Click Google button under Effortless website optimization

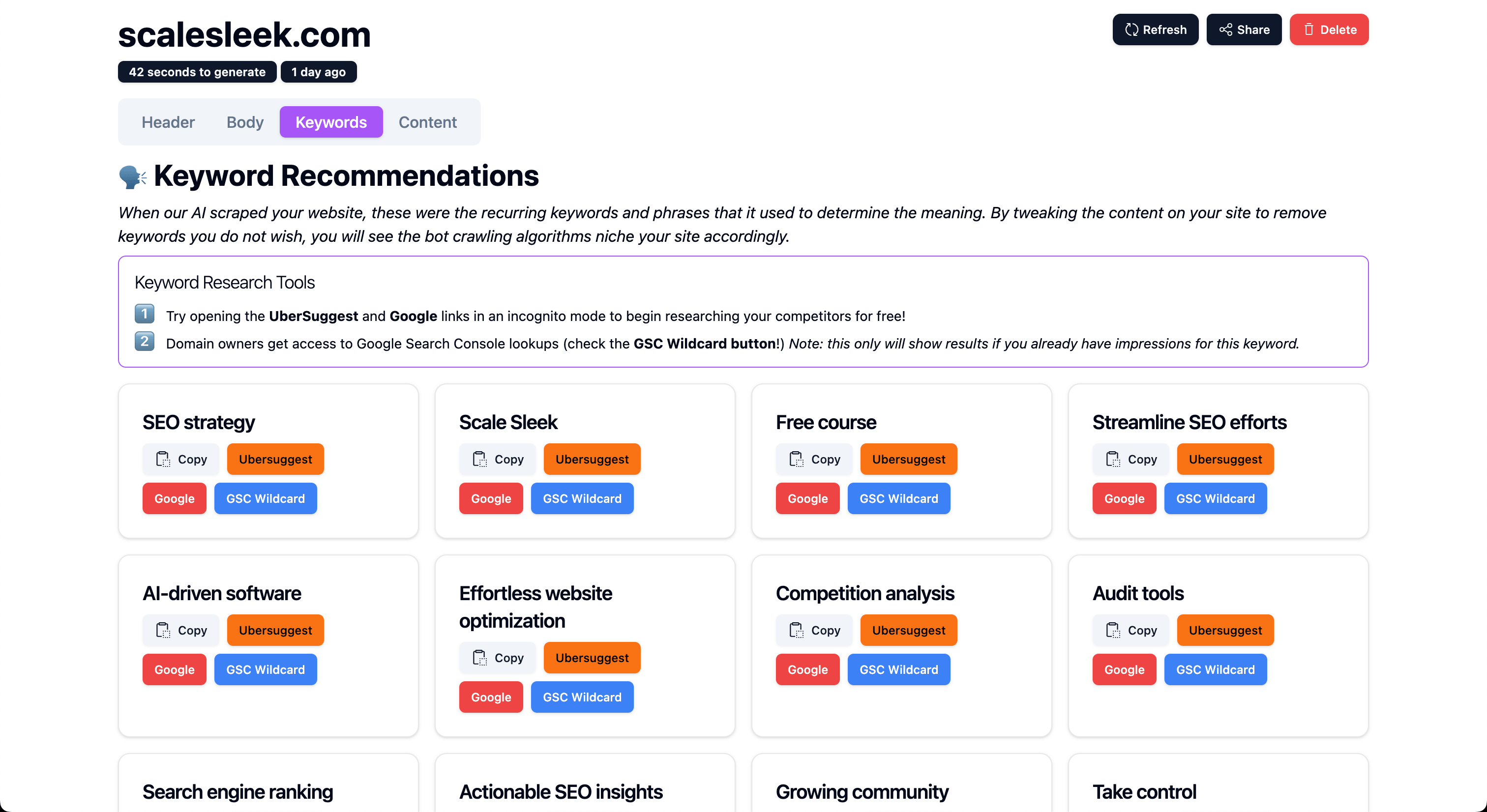[491, 697]
